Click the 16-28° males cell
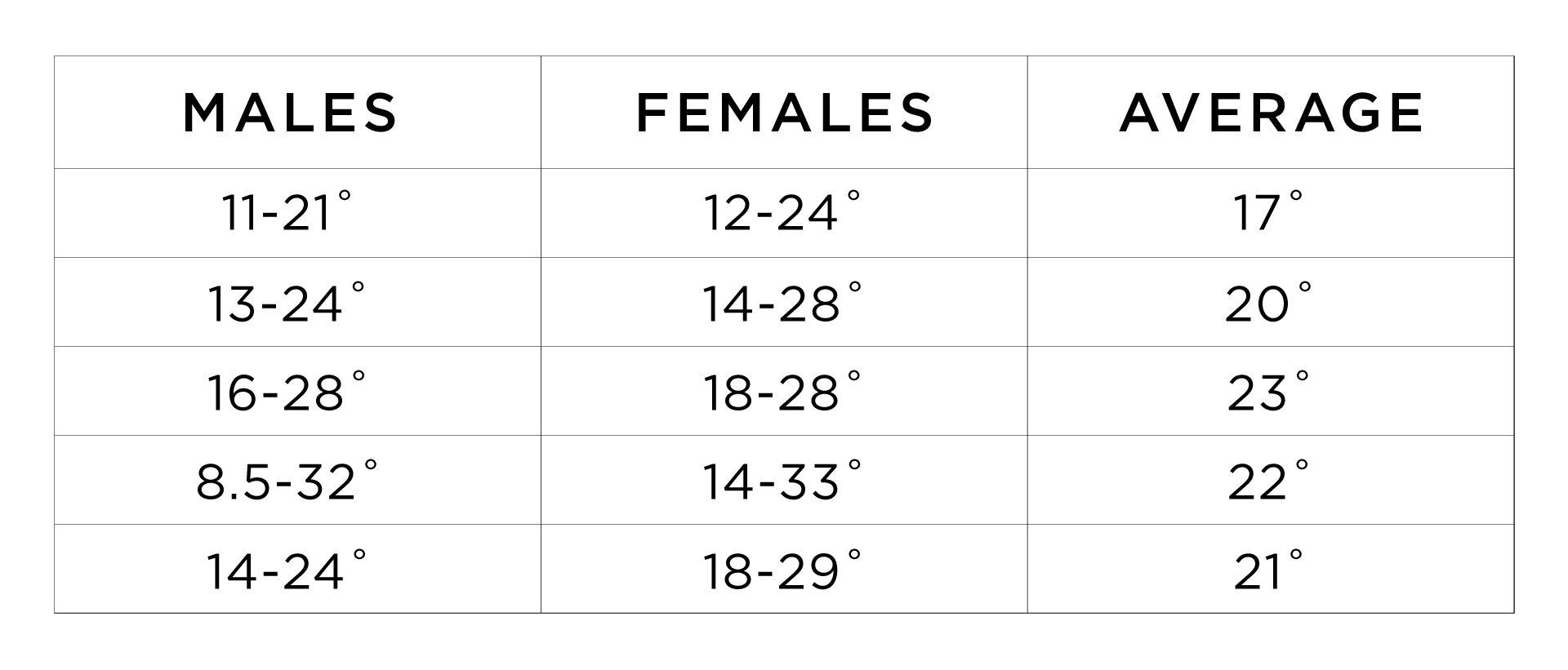The image size is (1568, 670). 297,391
